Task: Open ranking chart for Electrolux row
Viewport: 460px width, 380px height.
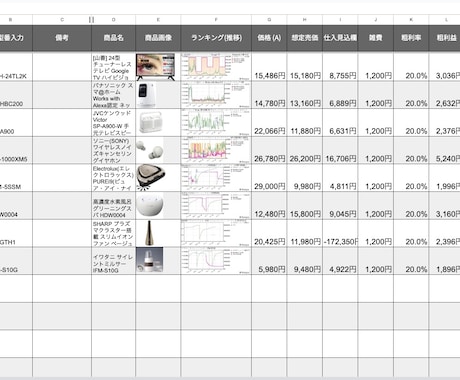Action: coord(216,177)
